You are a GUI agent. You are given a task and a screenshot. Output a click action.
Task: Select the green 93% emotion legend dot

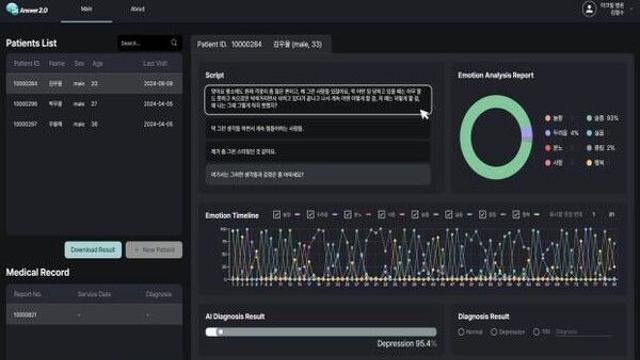(x=589, y=118)
